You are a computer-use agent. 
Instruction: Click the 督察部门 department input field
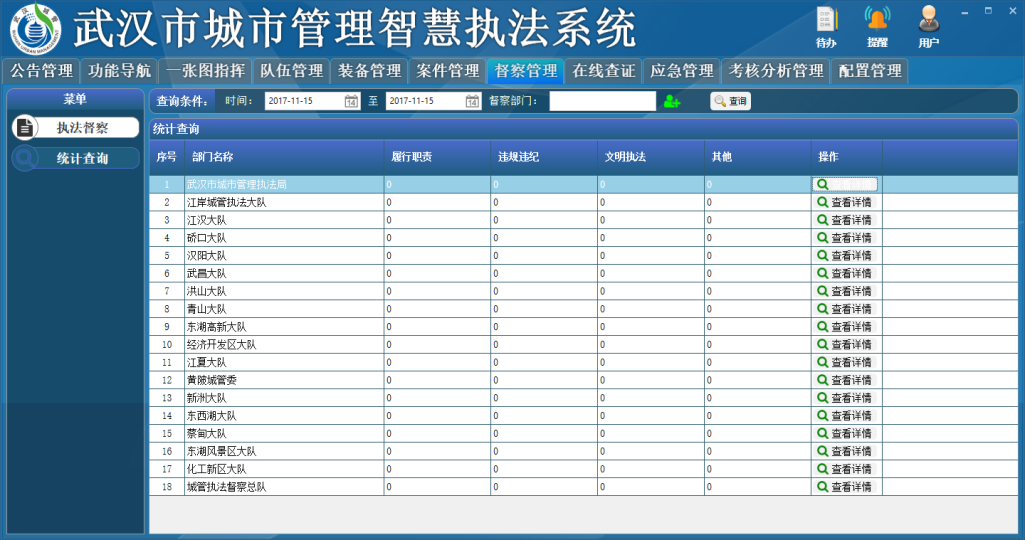[x=602, y=101]
